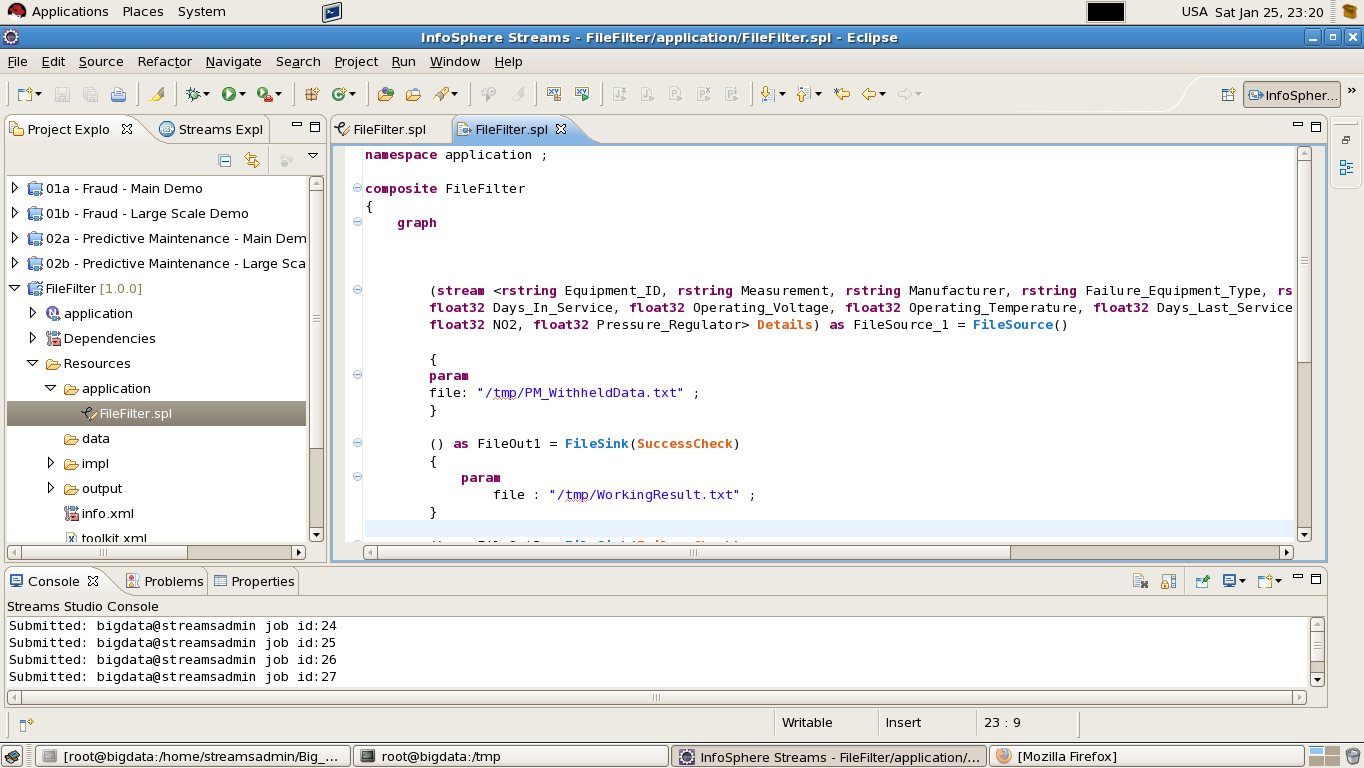The image size is (1364, 768).
Task: Click the editor vertical scrollbar
Action: 1304,344
